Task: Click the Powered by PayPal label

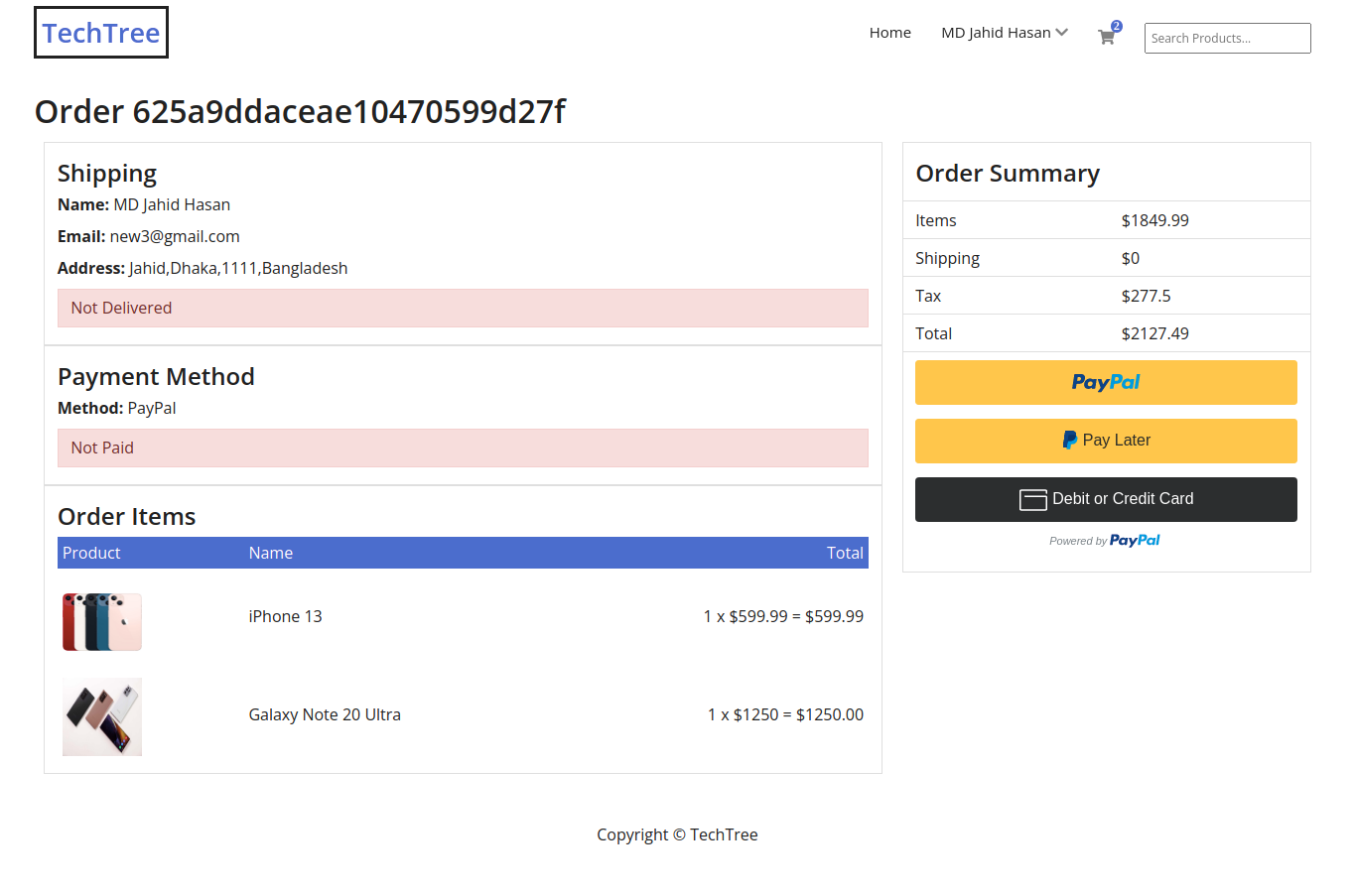Action: [1105, 541]
